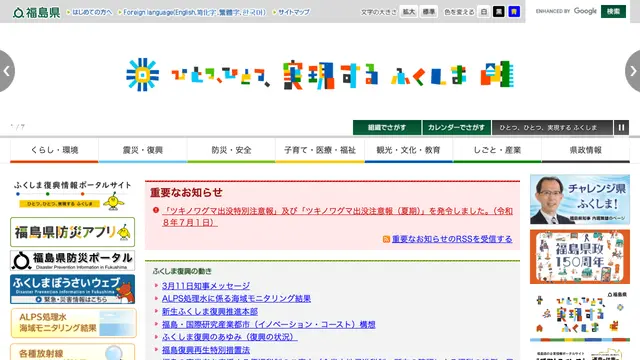Screen dimensions: 640x360
Task: Open right-column ひとつ、ひとつ、実現するふくしま banner
Action: (x=580, y=316)
